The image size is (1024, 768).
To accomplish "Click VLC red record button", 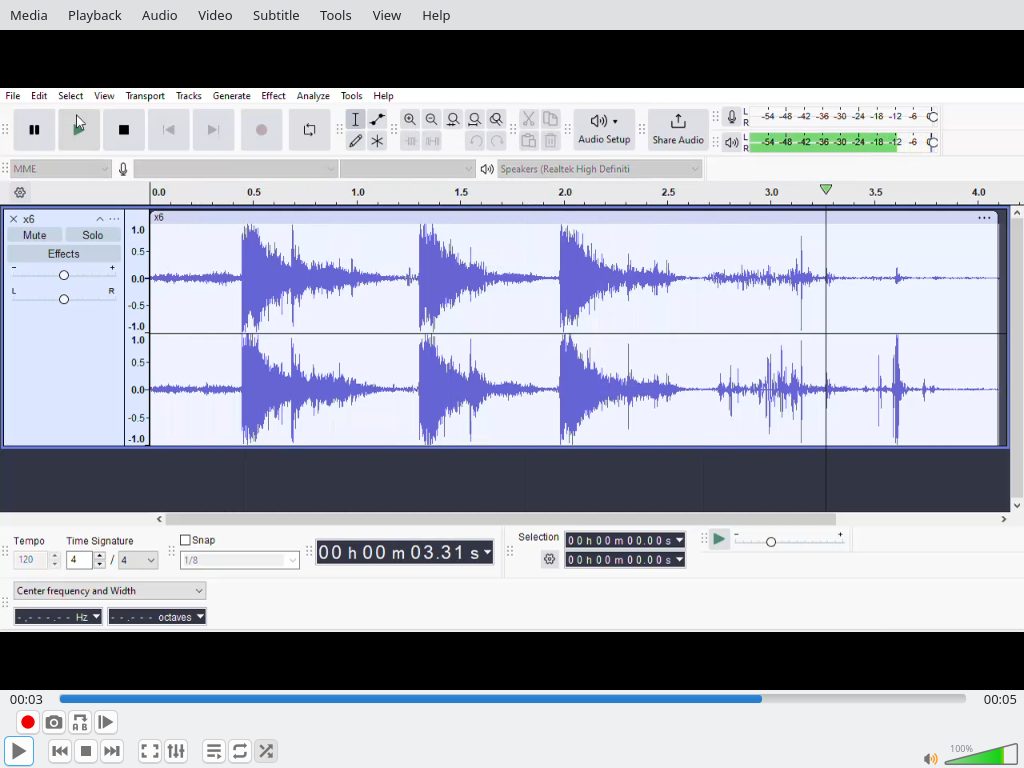I will coord(28,722).
